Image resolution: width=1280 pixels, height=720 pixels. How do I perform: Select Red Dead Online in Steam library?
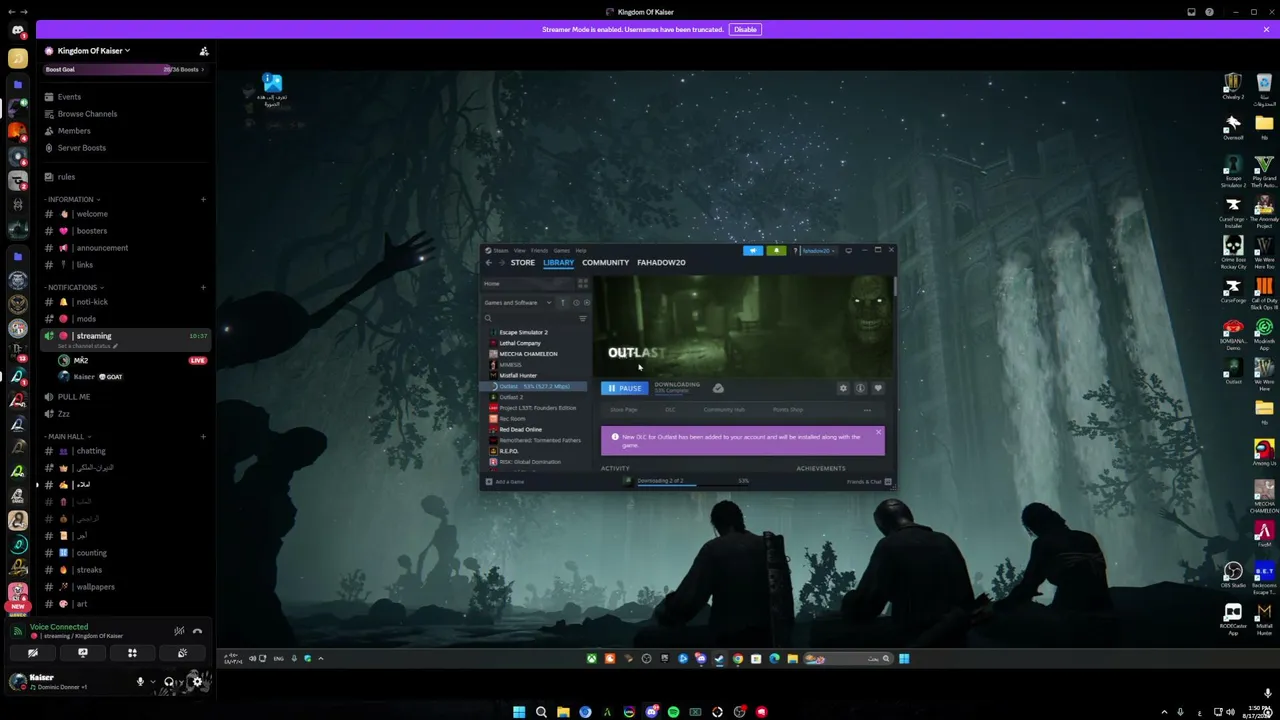pyautogui.click(x=520, y=429)
